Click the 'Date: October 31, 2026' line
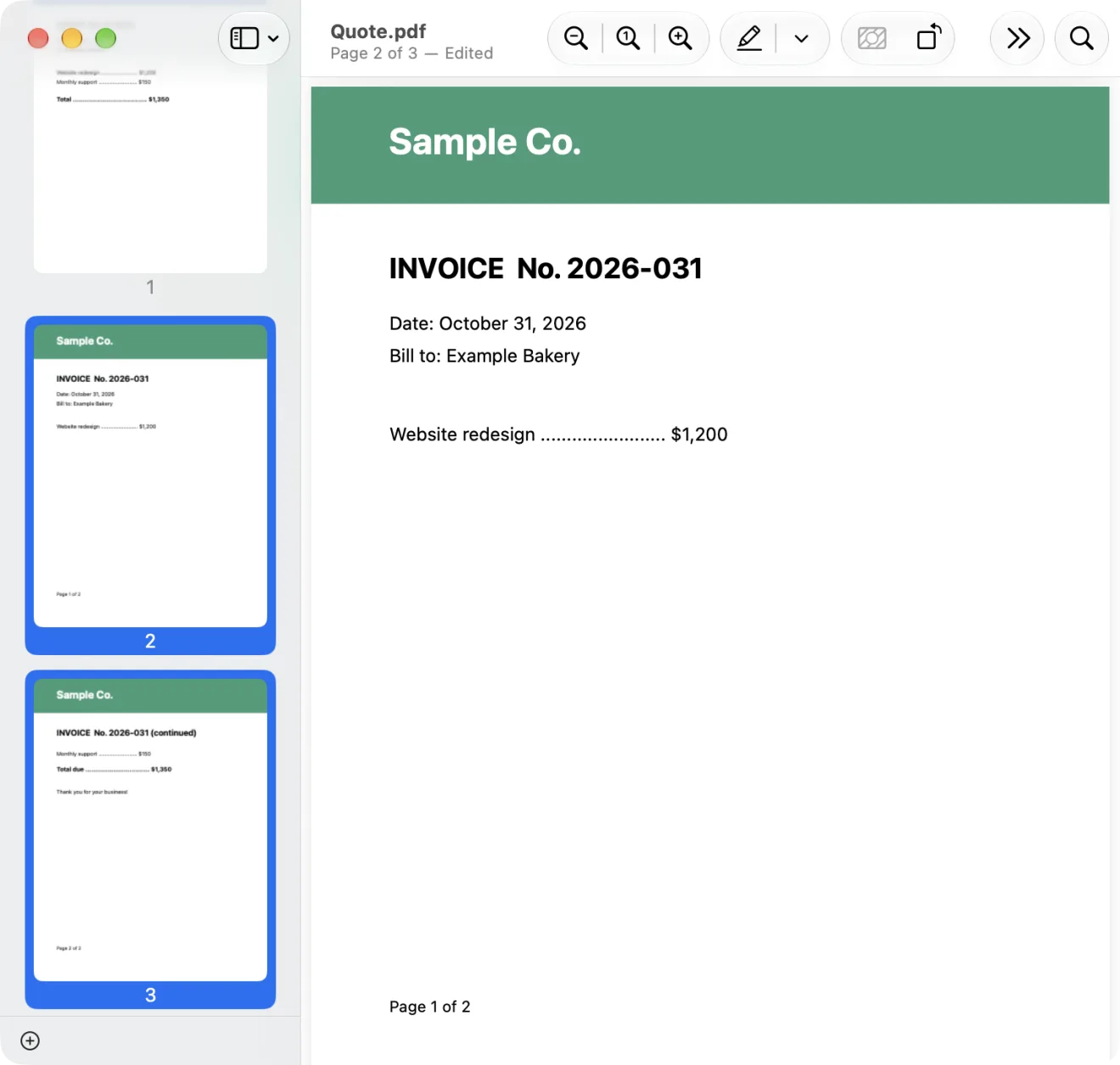1120x1065 pixels. pyautogui.click(x=488, y=323)
